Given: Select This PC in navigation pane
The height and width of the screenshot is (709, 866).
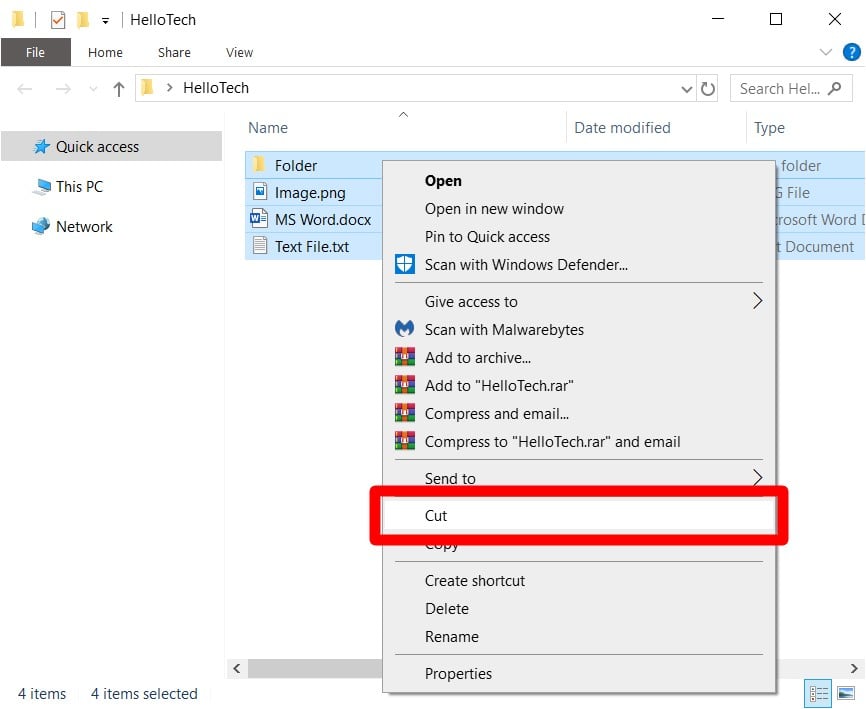Looking at the screenshot, I should tap(79, 186).
